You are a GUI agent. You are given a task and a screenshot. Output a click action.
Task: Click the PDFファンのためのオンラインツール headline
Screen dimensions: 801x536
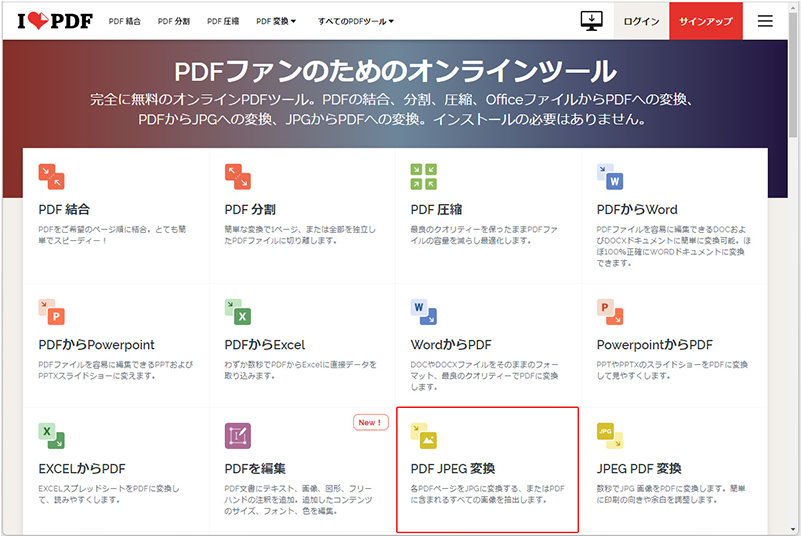395,71
